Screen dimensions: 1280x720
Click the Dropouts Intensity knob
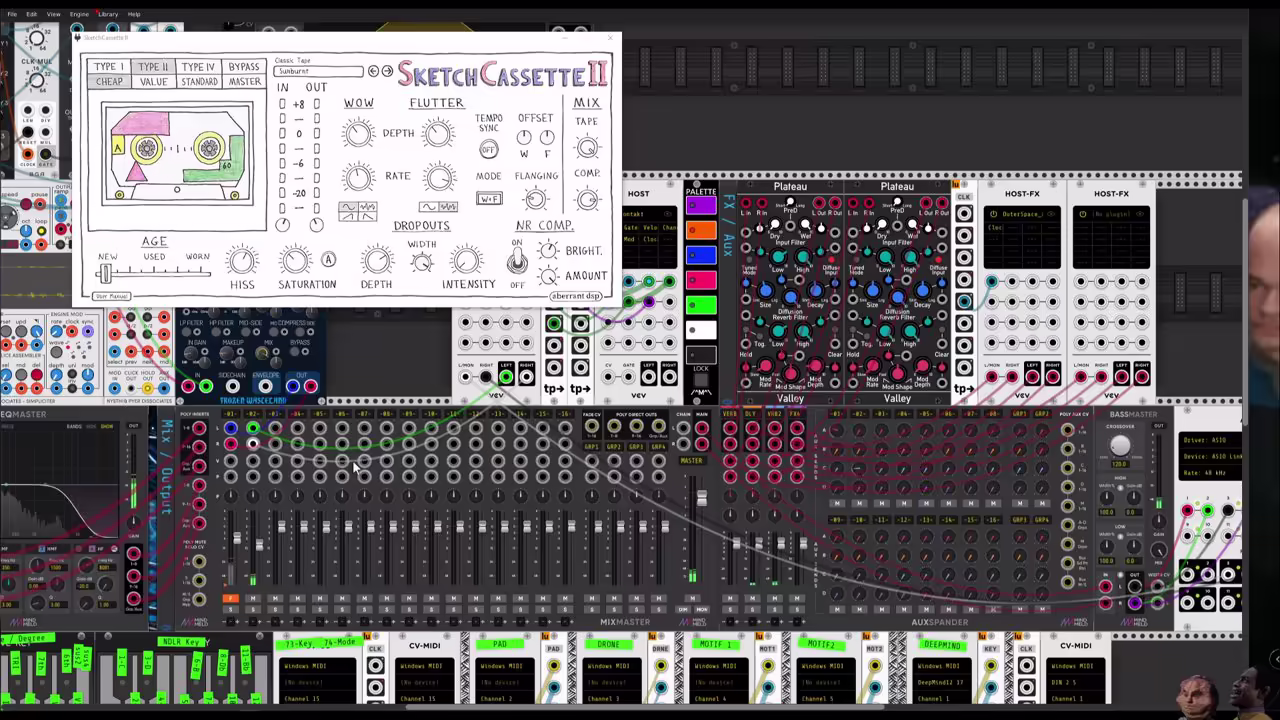466,261
